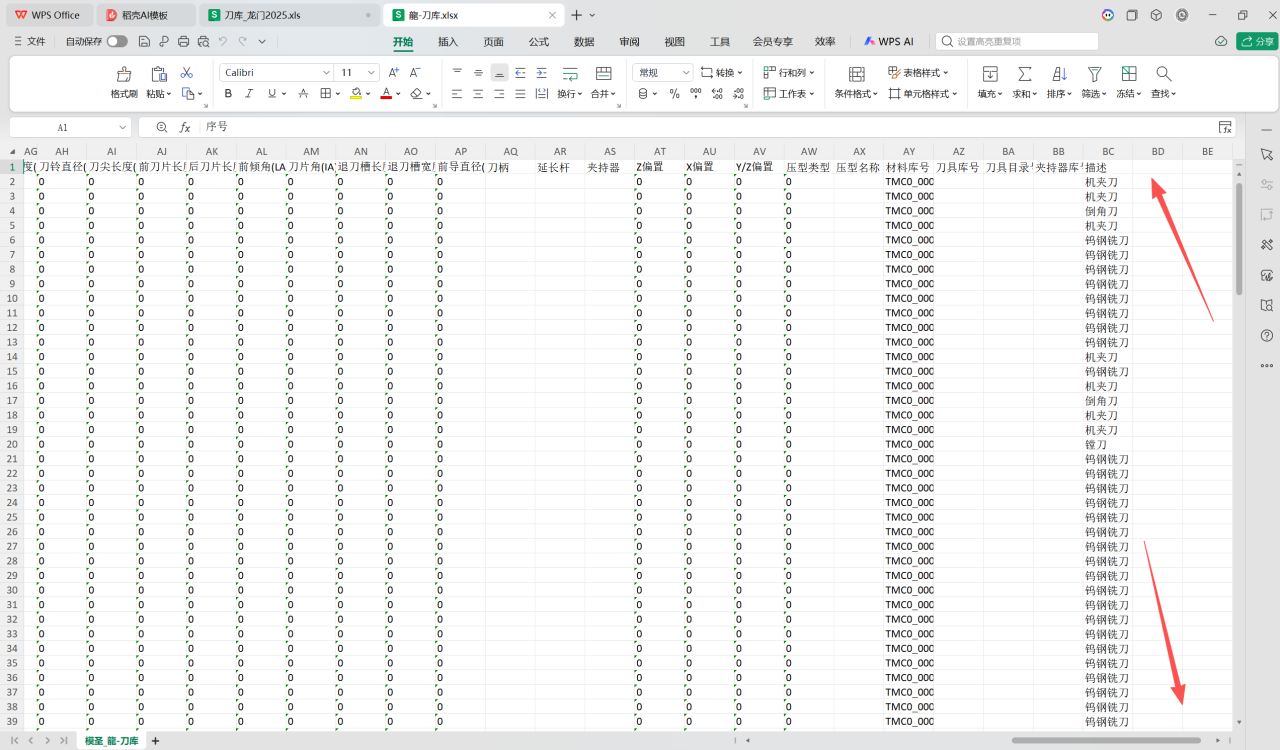Open WPS AI from the ribbon

click(x=888, y=42)
